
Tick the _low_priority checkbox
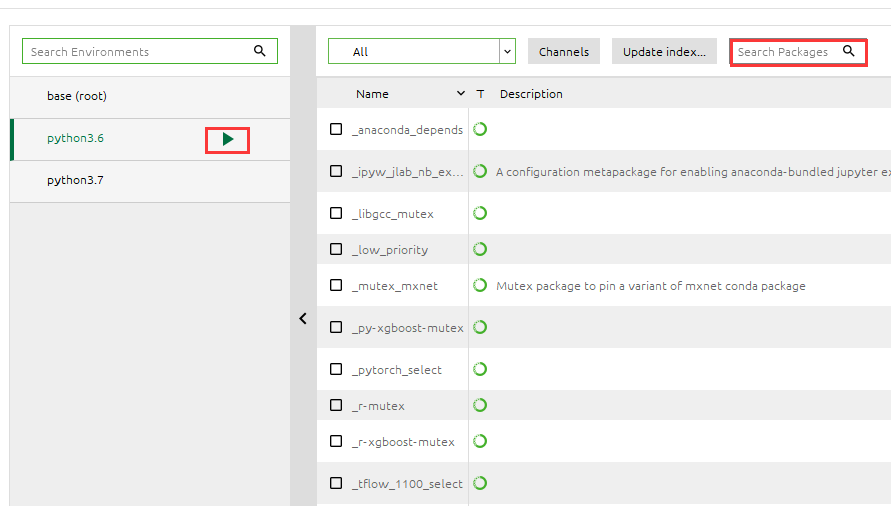336,249
